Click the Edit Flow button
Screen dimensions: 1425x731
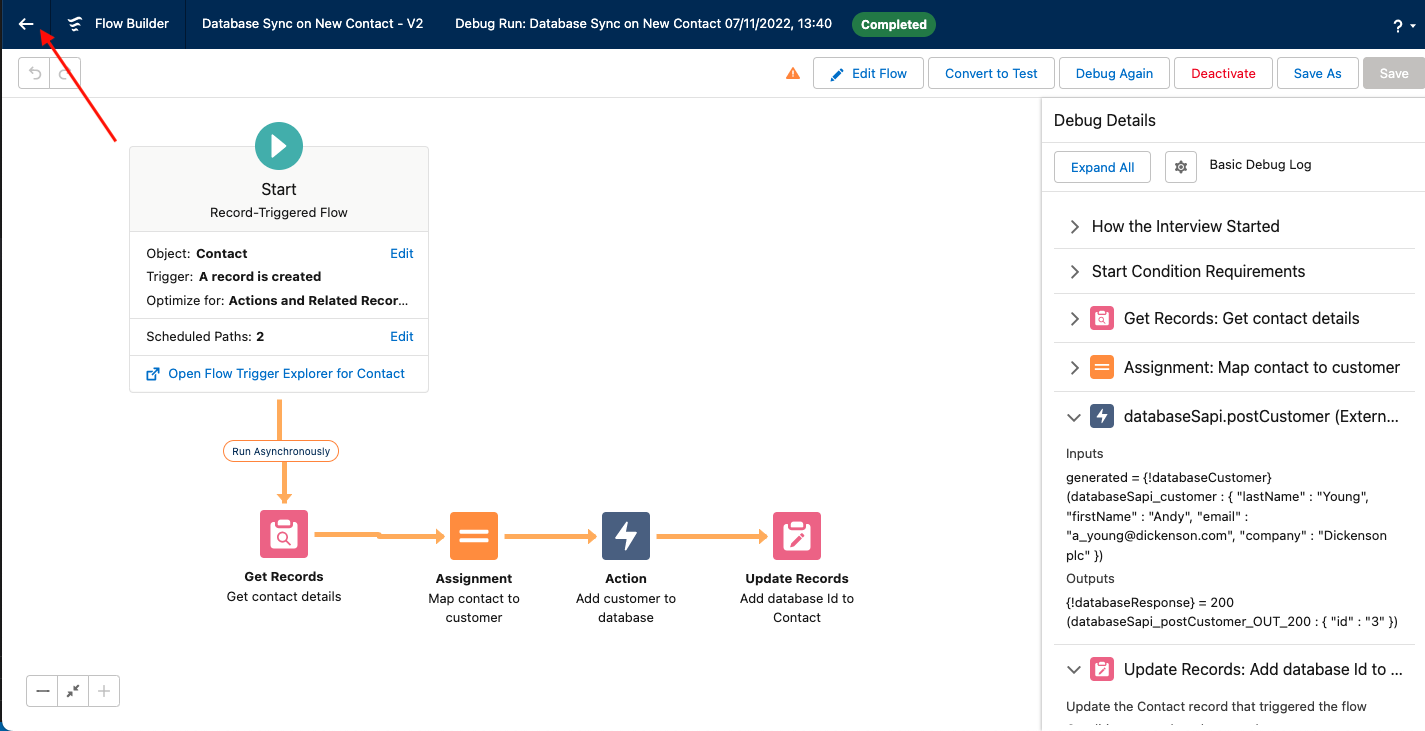867,73
